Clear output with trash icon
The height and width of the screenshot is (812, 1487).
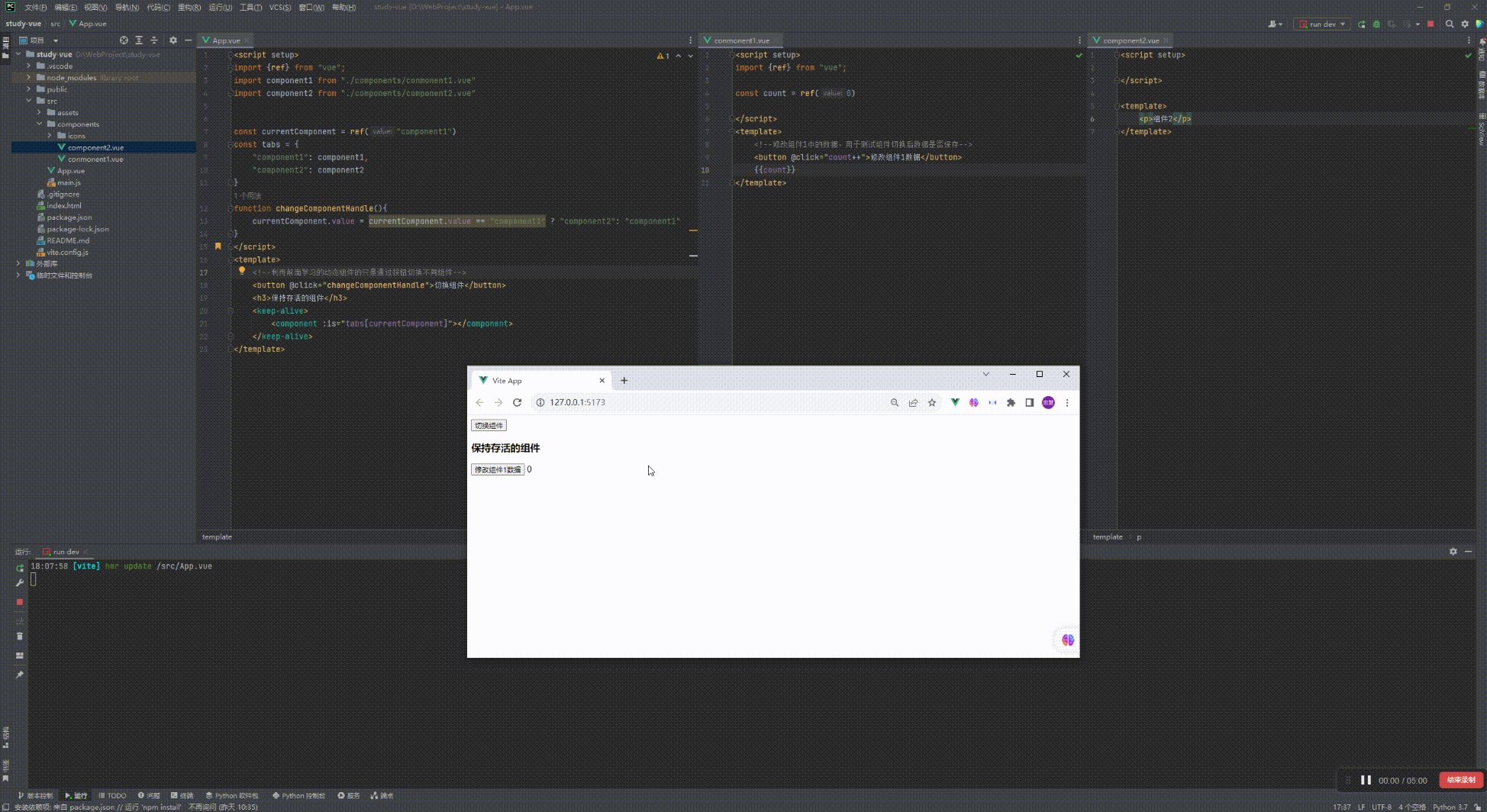[x=20, y=636]
